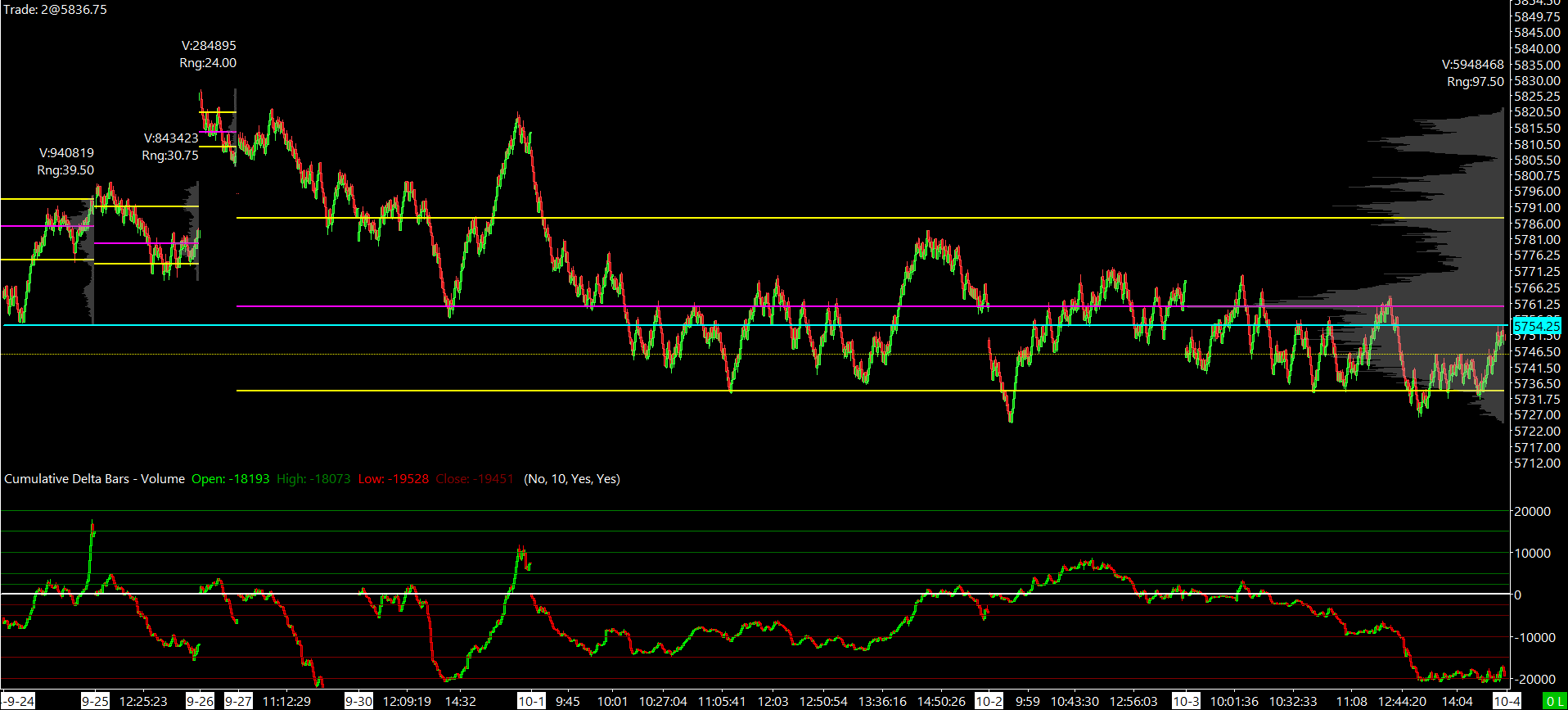Click the 10-2 date marker
Viewport: 1568px width, 710px height.
pyautogui.click(x=989, y=701)
